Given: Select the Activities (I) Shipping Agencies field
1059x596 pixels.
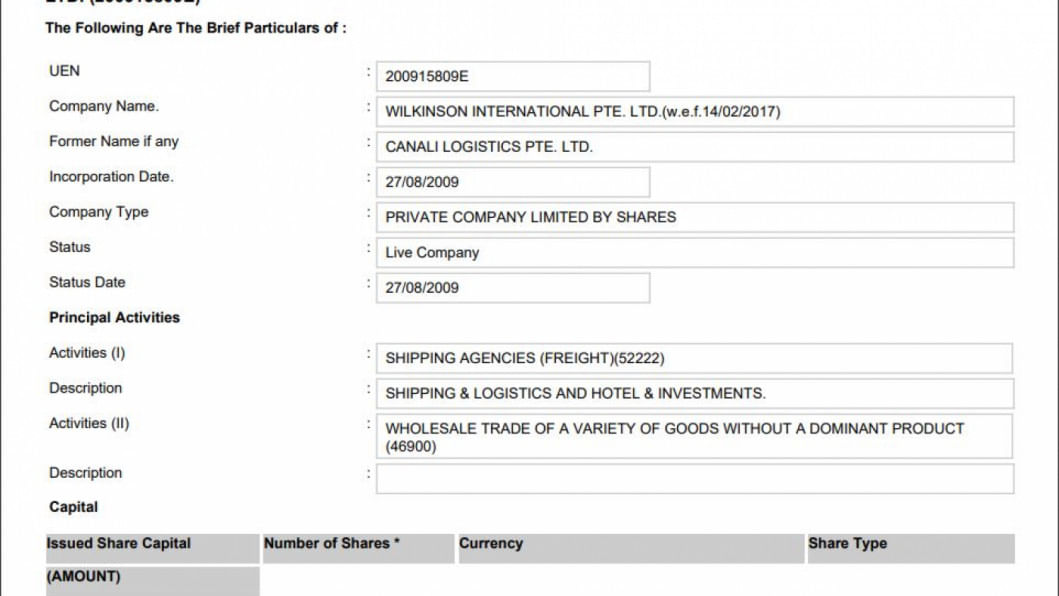Looking at the screenshot, I should [x=694, y=358].
